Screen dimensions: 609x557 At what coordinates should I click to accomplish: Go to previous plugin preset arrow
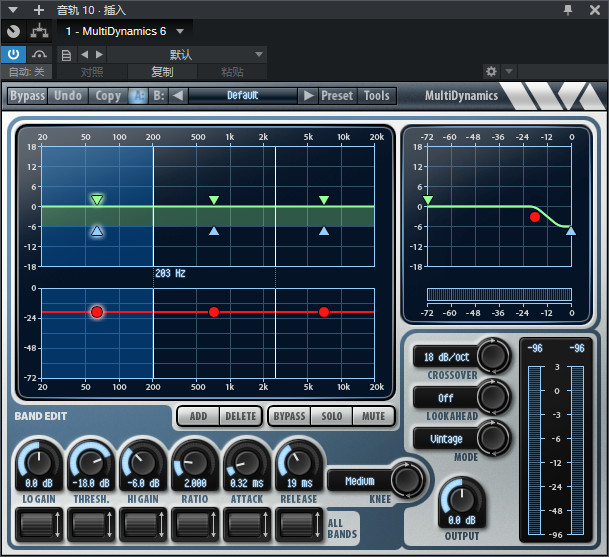point(178,96)
